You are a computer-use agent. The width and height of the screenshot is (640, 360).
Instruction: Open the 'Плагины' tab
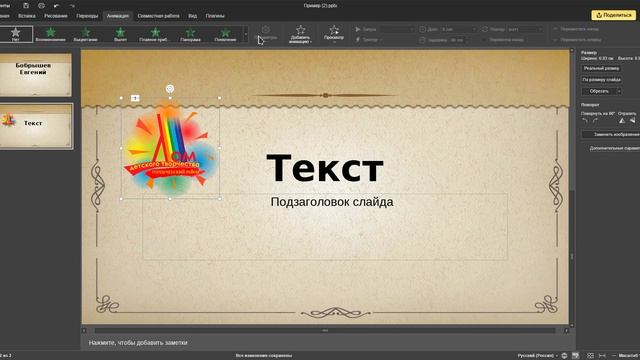pos(215,16)
